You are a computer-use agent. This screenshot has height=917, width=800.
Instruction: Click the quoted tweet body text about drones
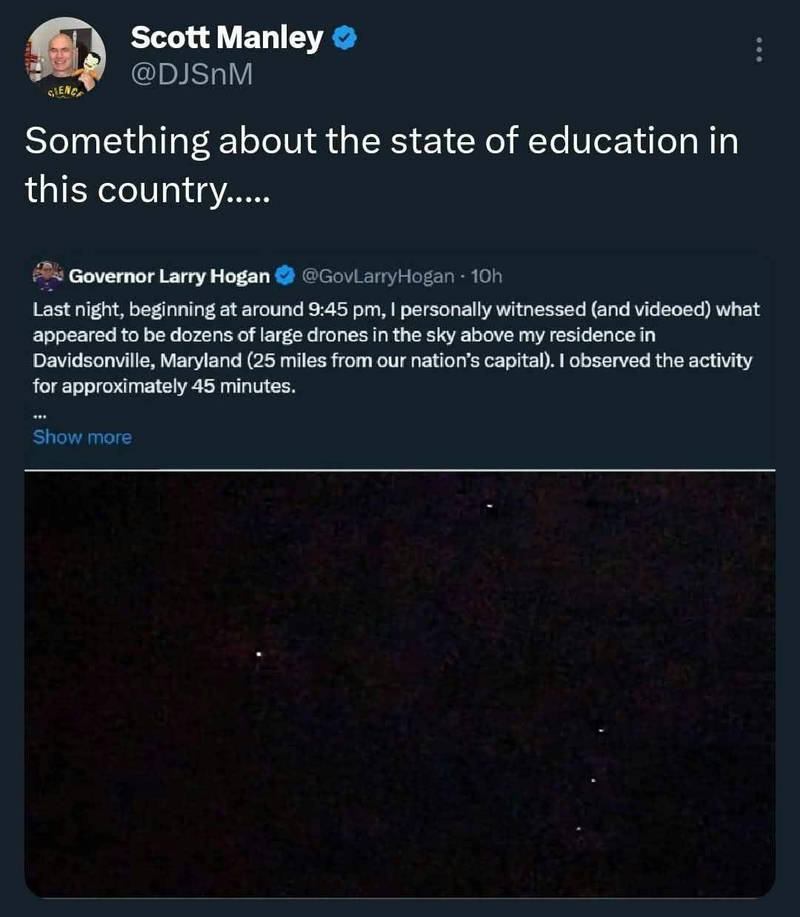[x=396, y=347]
